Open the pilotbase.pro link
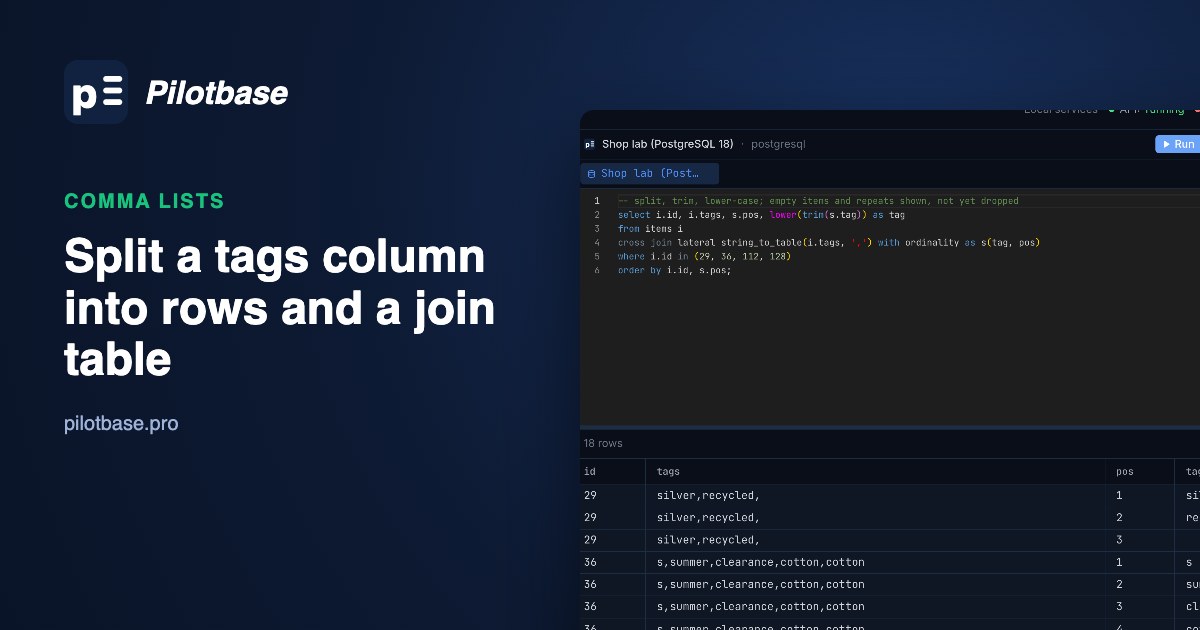The height and width of the screenshot is (630, 1200). click(121, 424)
